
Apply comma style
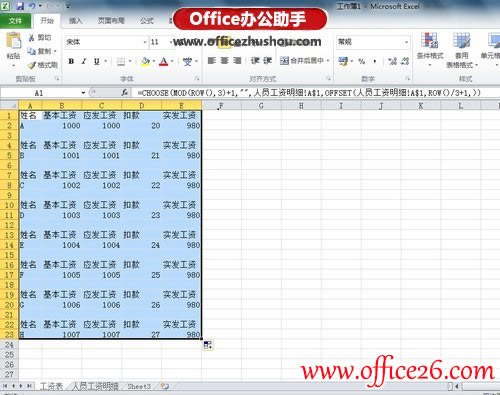pos(375,61)
